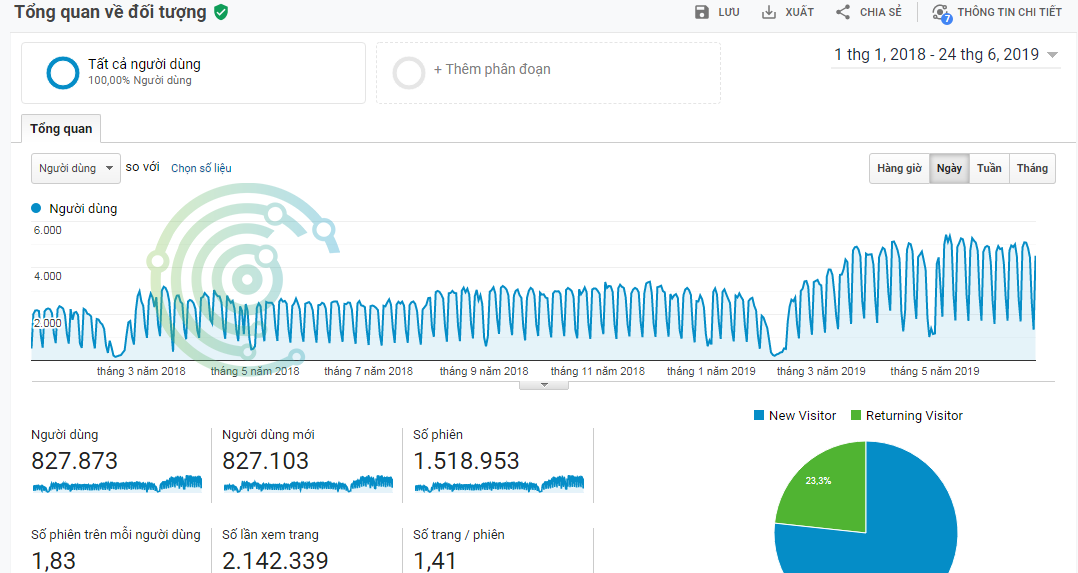Click Chọn số liệu link
This screenshot has width=1078, height=573.
click(201, 168)
